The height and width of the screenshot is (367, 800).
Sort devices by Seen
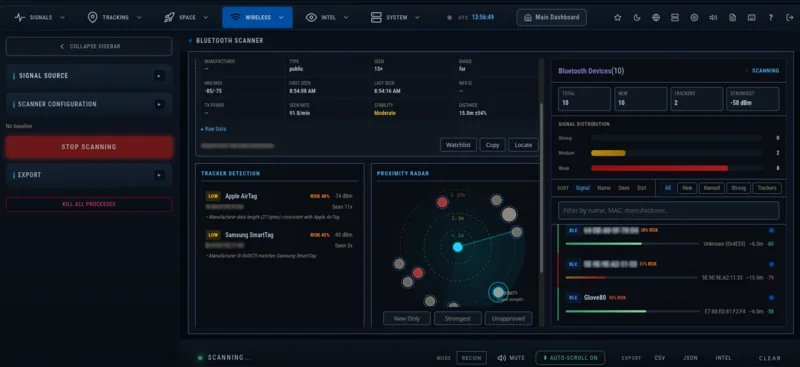point(624,188)
